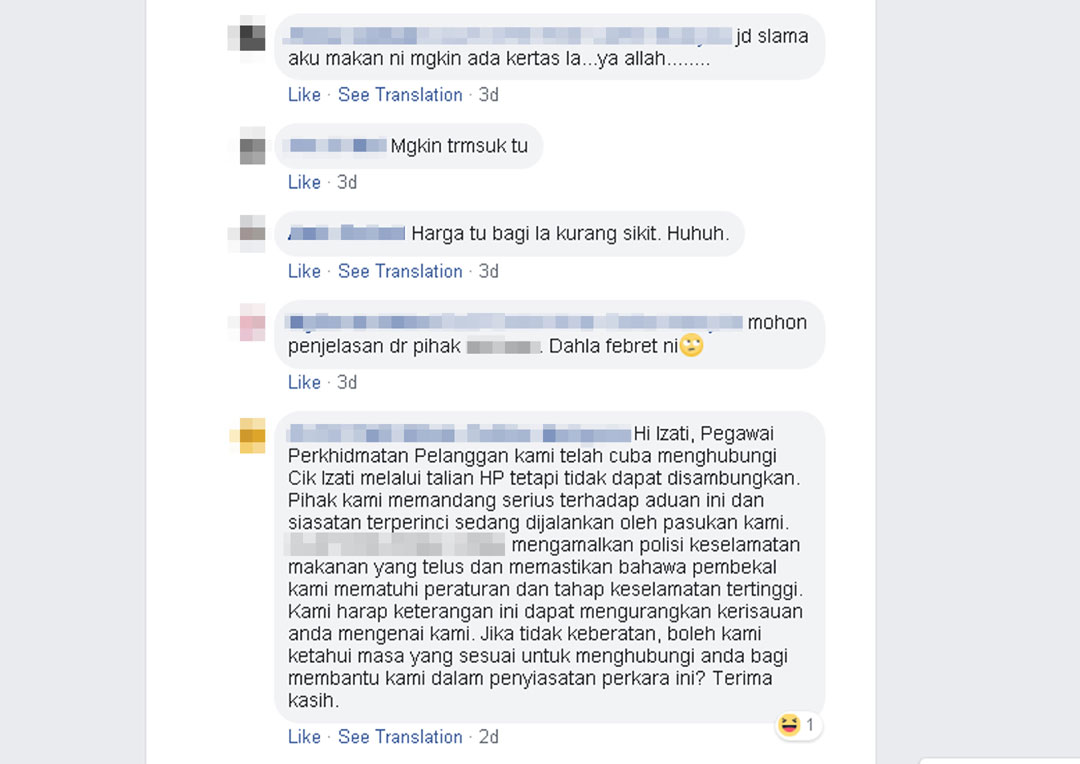The width and height of the screenshot is (1080, 764).
Task: Open blurred author name before 'Harga tu bagi'
Action: click(x=346, y=233)
